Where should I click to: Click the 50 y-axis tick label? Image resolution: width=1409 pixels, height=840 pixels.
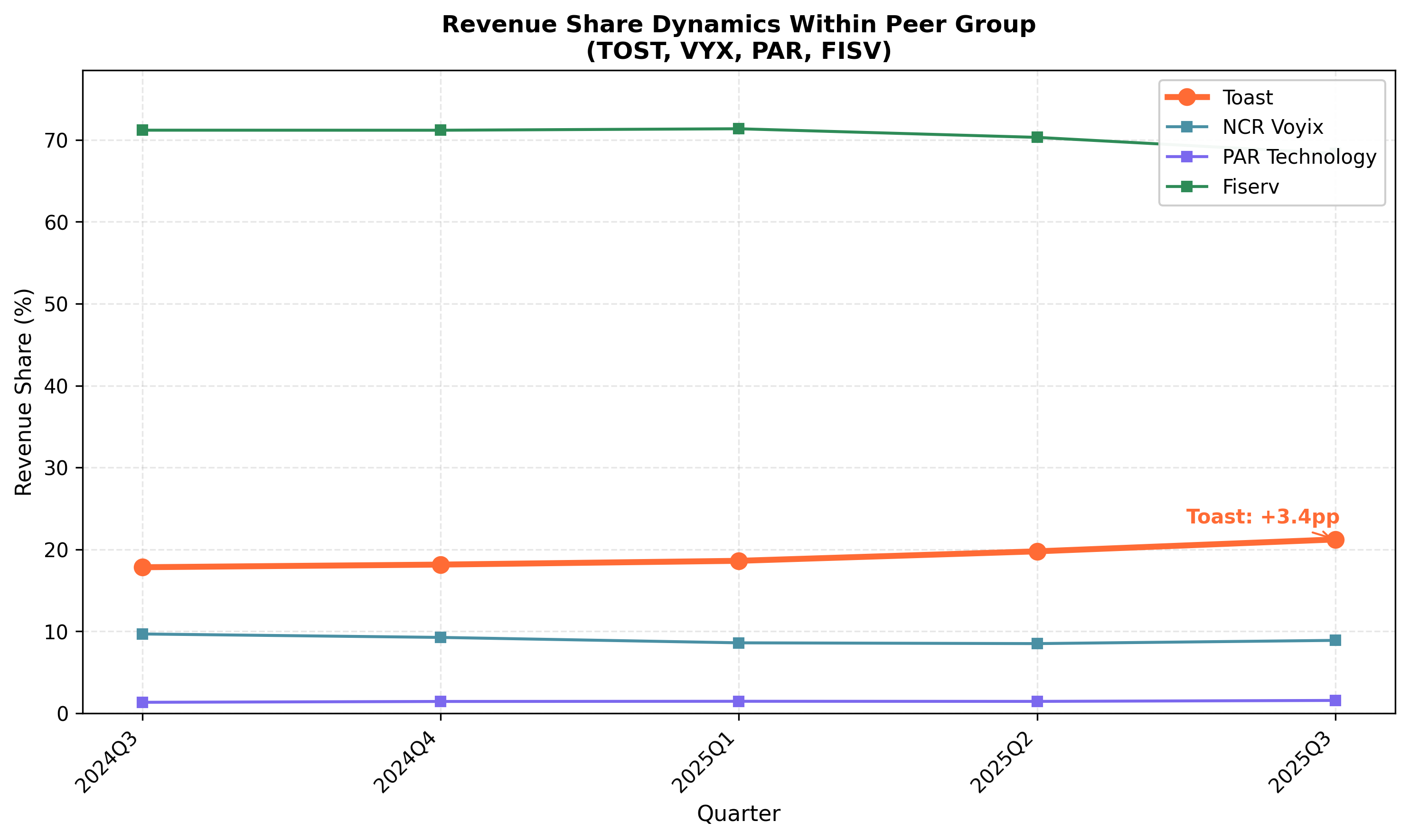56,305
